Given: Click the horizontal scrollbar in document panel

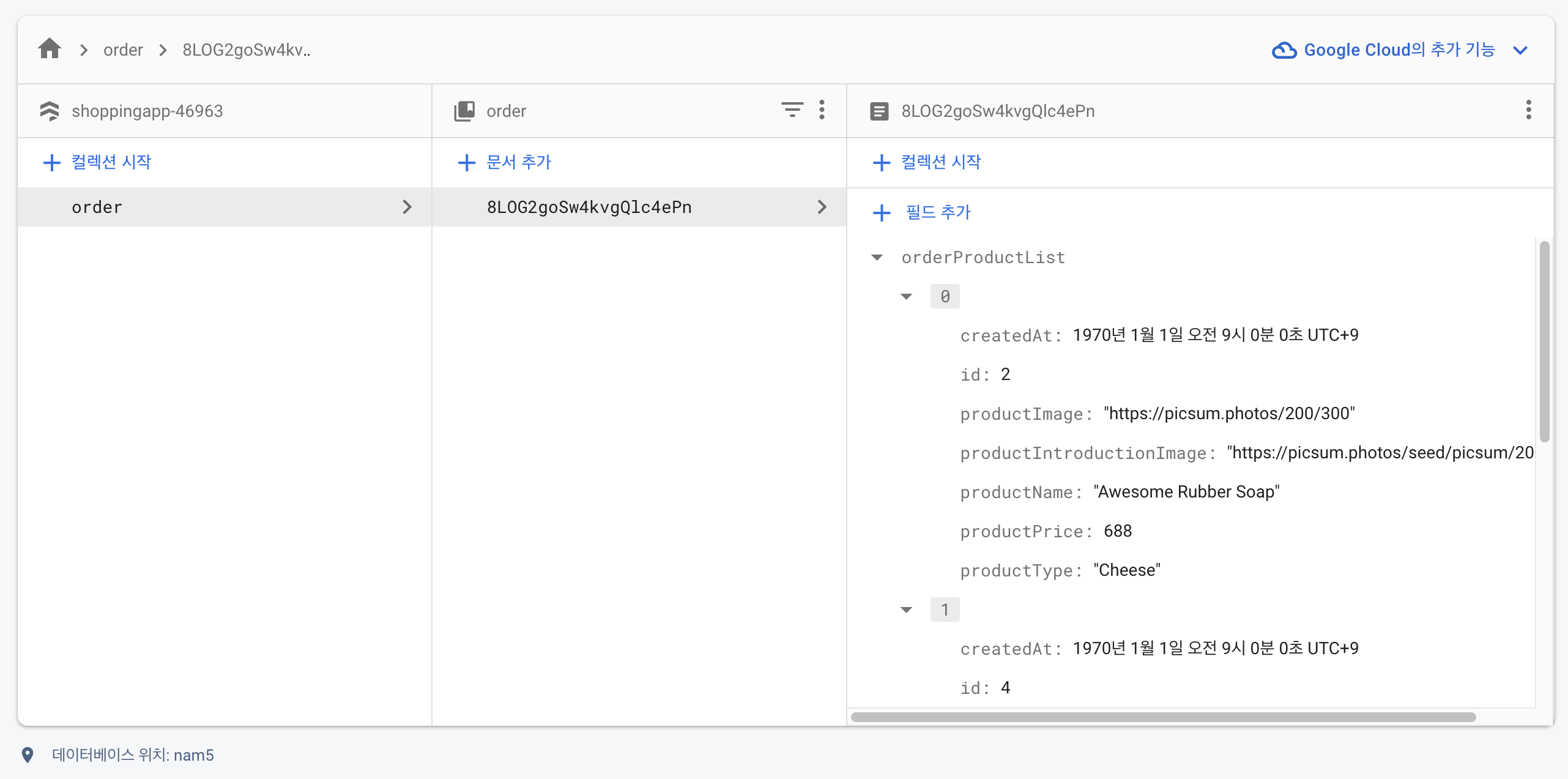Looking at the screenshot, I should point(1163,717).
